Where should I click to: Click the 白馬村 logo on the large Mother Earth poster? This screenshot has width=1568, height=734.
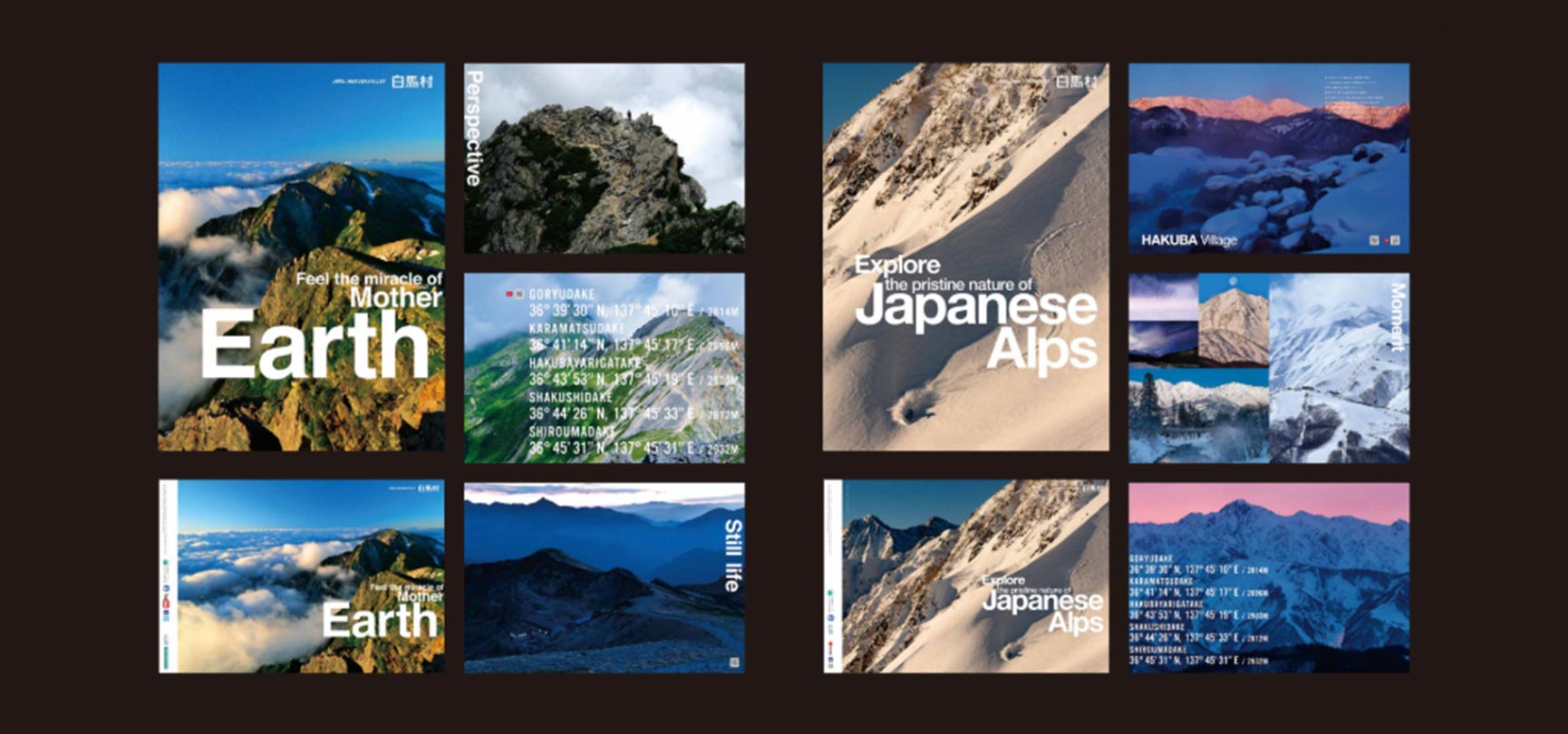(x=412, y=82)
